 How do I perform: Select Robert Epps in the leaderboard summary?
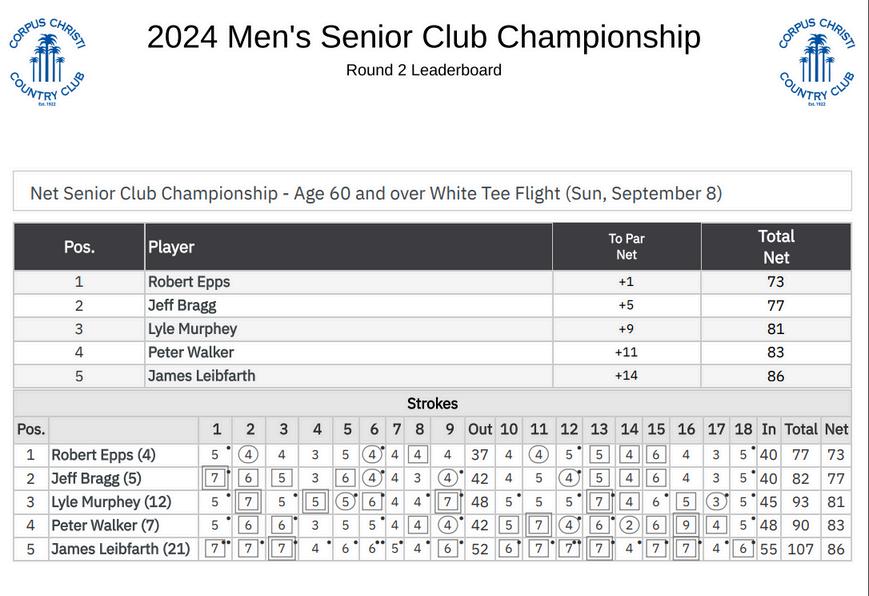(x=189, y=282)
